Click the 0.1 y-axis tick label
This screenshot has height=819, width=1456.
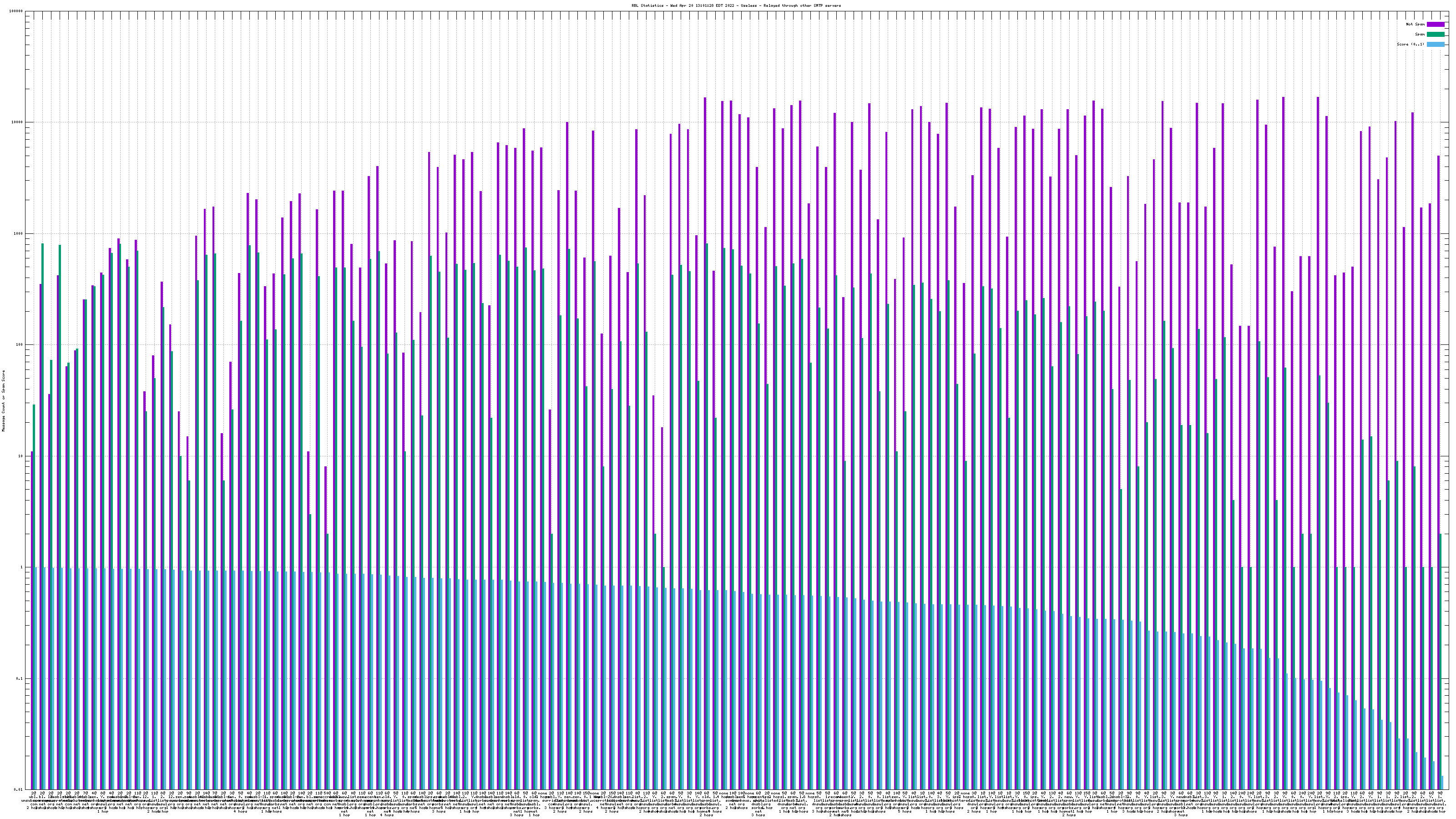19,679
